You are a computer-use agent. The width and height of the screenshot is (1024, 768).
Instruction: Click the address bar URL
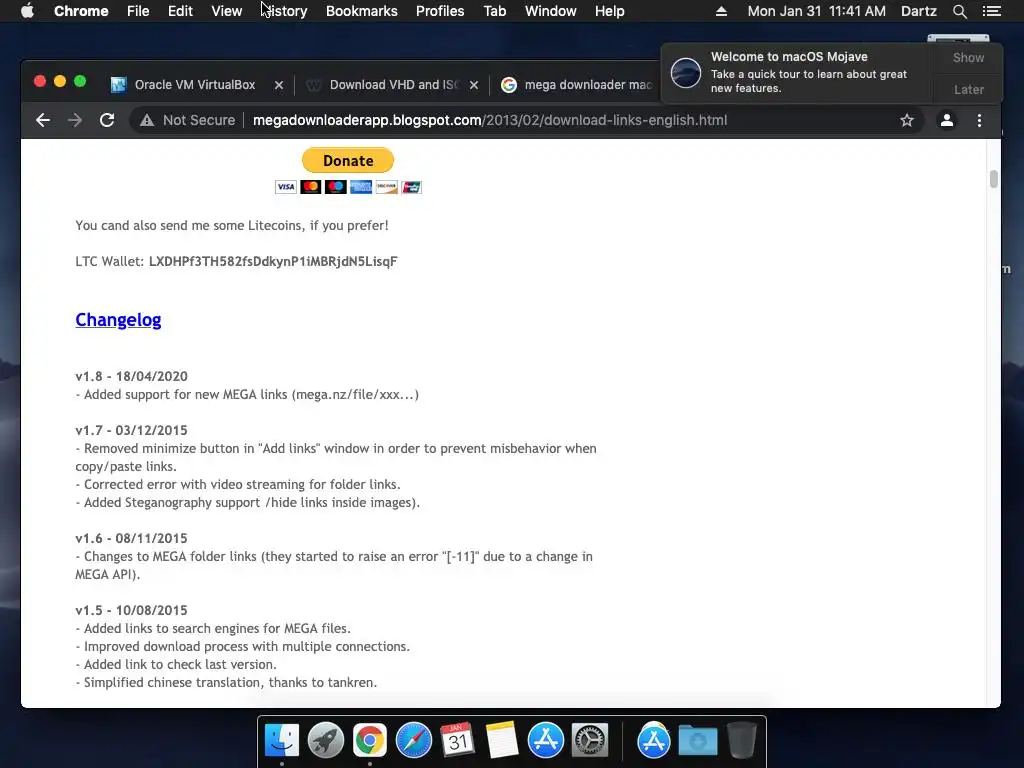click(x=490, y=120)
